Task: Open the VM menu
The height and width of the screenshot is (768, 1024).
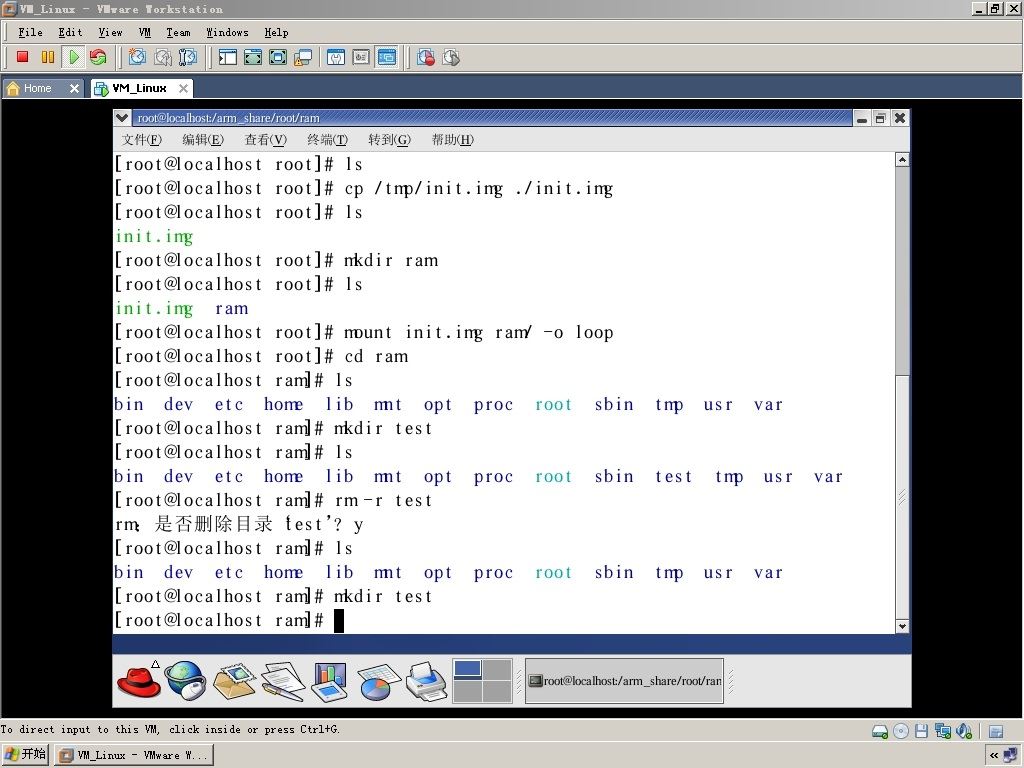Action: [145, 32]
